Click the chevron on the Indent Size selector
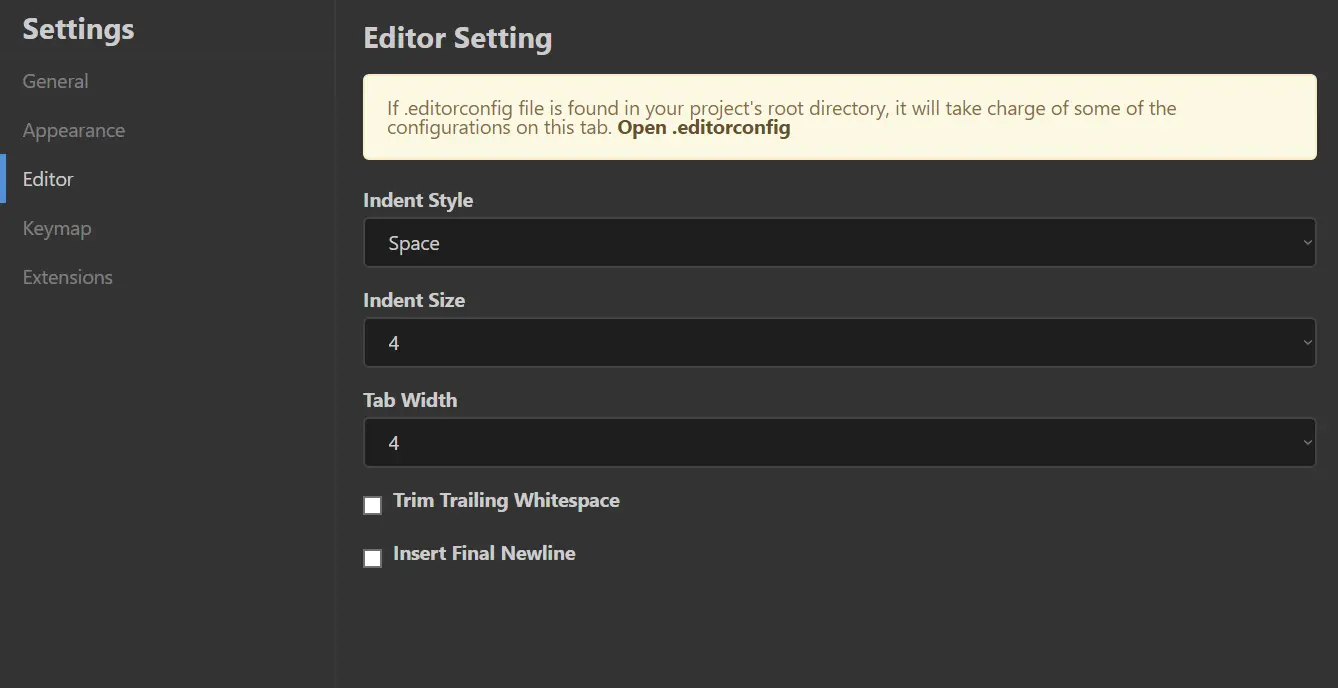This screenshot has width=1338, height=688. coord(1306,342)
